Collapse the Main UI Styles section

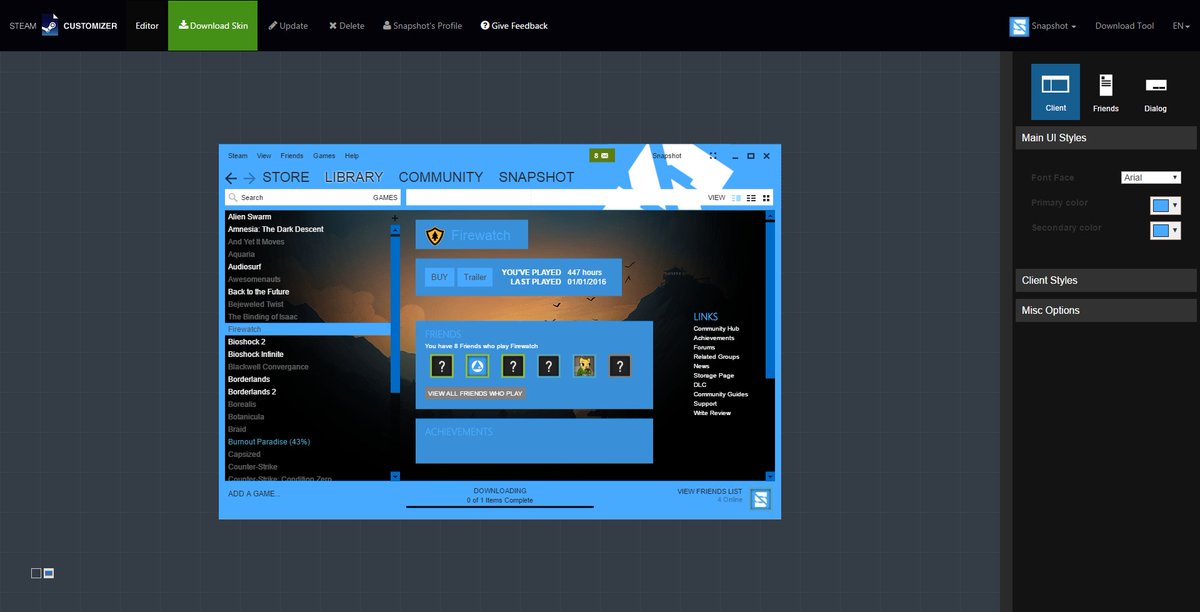[1106, 138]
